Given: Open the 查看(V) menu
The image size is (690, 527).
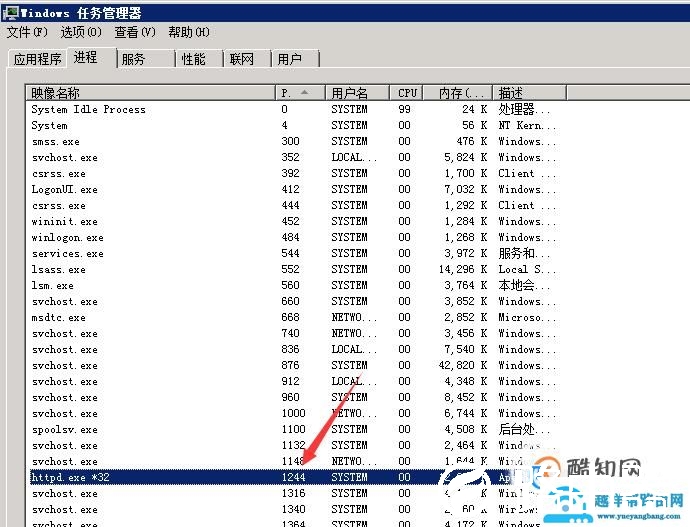Looking at the screenshot, I should (135, 32).
